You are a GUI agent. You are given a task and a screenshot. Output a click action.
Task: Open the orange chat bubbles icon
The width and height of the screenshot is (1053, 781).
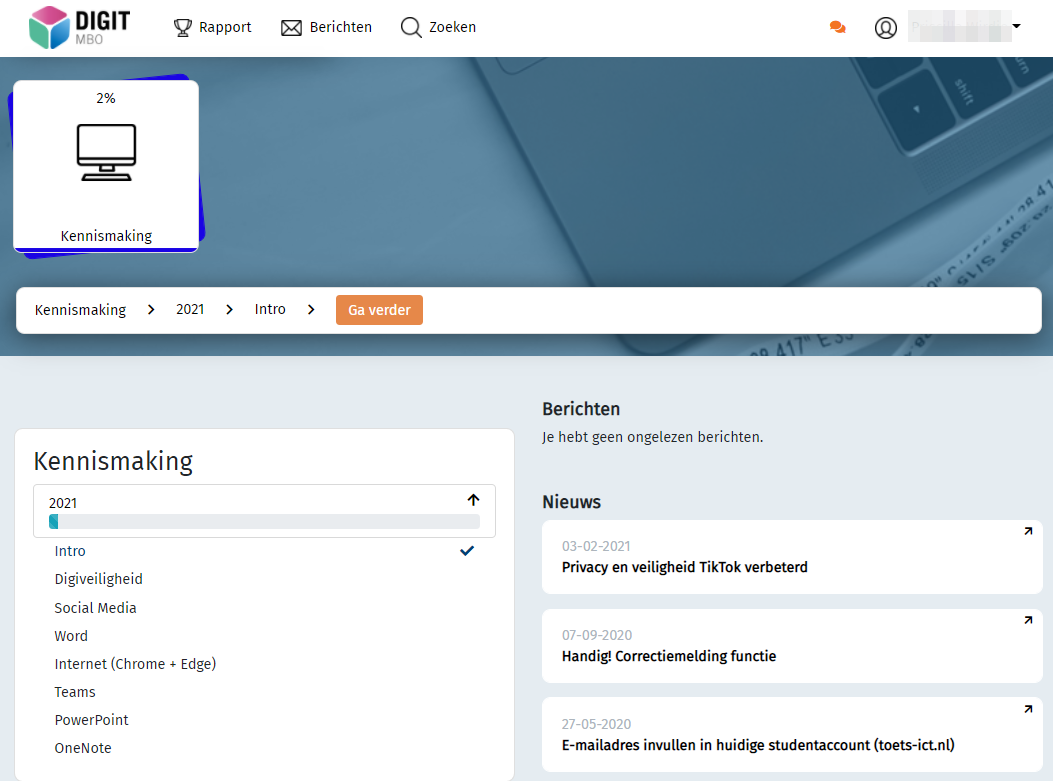(x=838, y=28)
